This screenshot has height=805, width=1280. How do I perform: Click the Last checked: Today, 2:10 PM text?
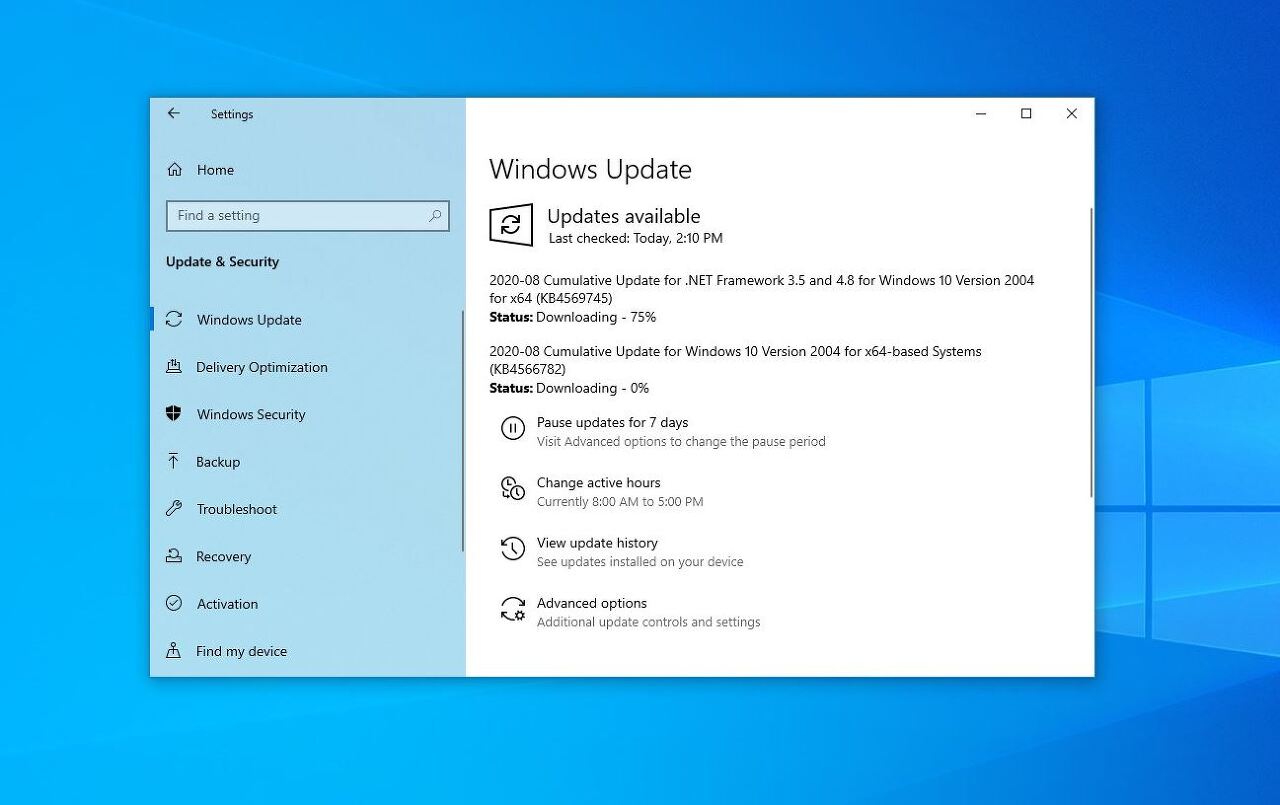635,238
